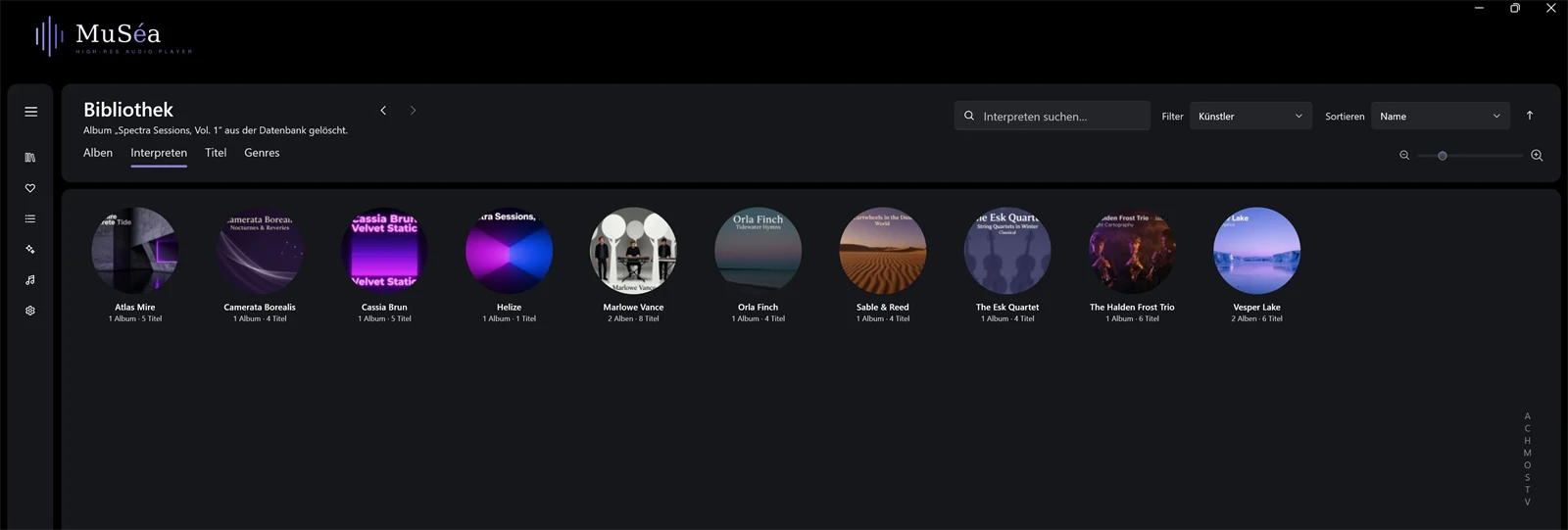Adjust the thumbnail size slider handle
Screen dimensions: 1568x530
[x=1442, y=156]
